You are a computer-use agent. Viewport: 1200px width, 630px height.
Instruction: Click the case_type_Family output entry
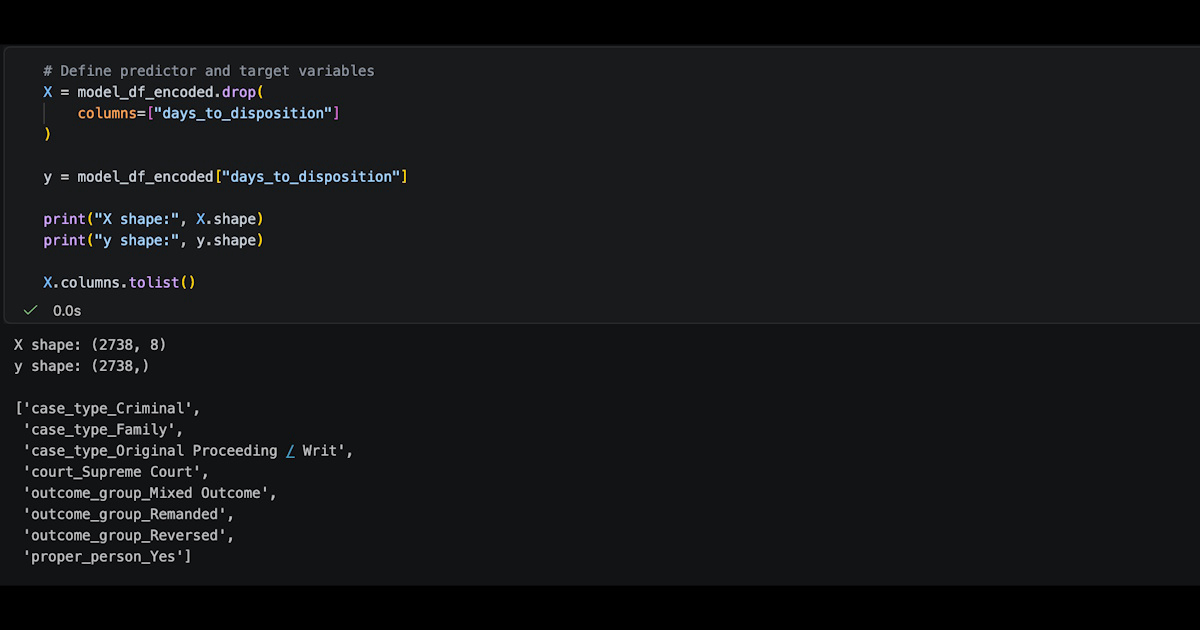click(x=100, y=430)
